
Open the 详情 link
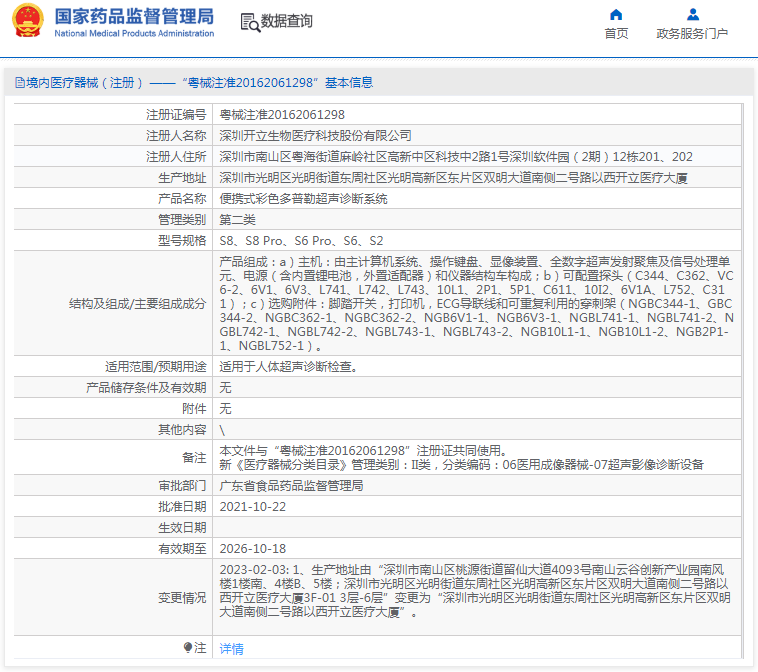[232, 649]
